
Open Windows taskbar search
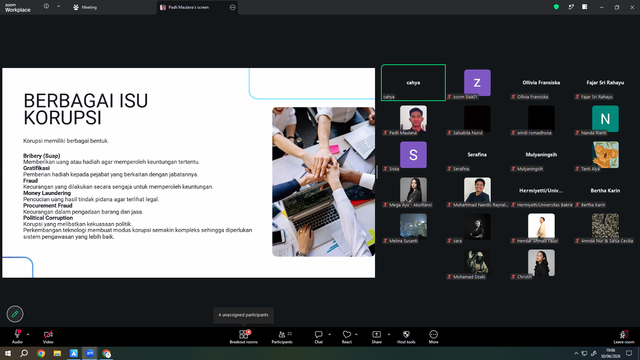pyautogui.click(x=24, y=353)
